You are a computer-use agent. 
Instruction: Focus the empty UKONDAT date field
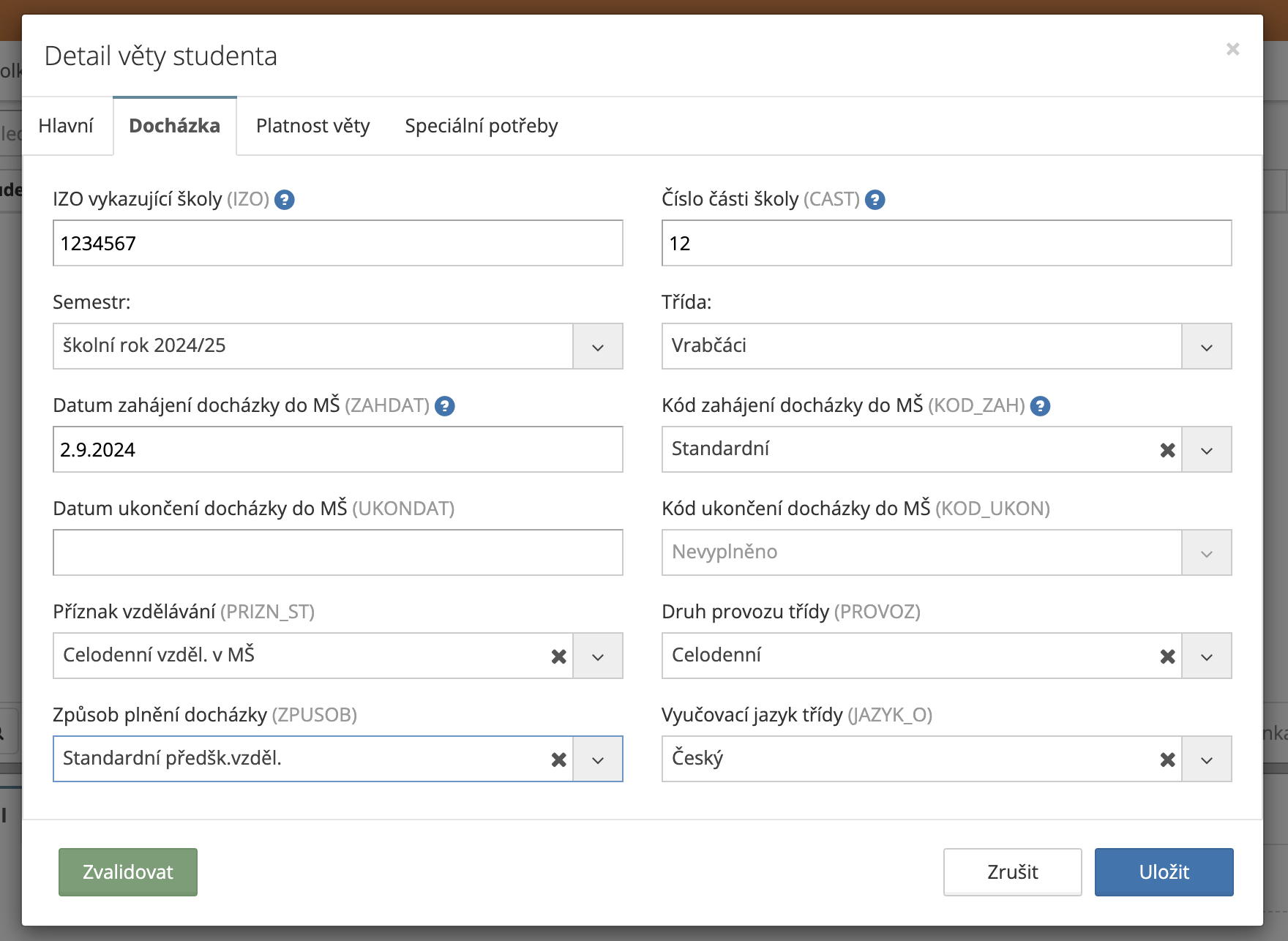click(x=337, y=552)
